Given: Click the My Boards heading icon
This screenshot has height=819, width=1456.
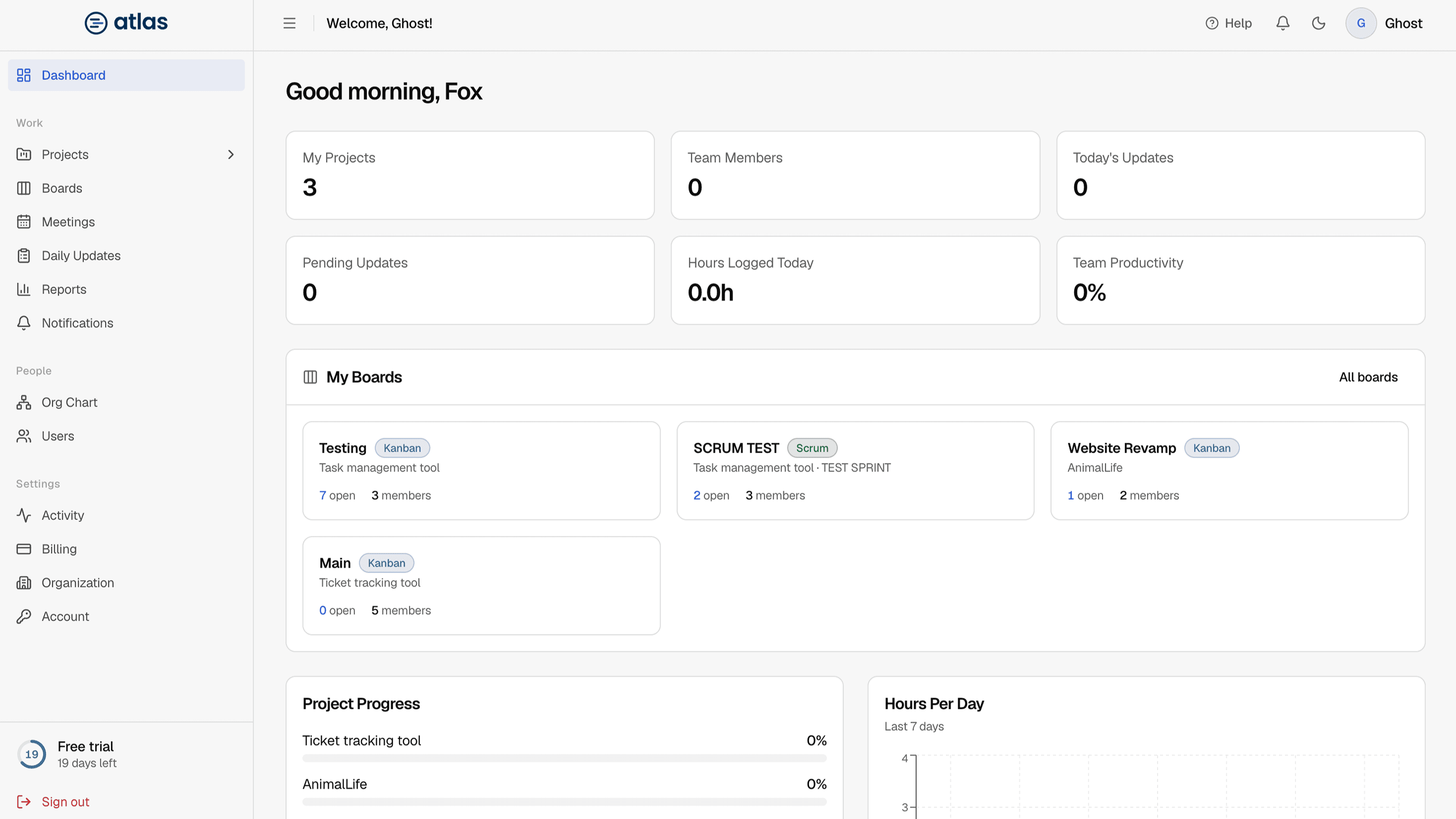Looking at the screenshot, I should click(x=310, y=377).
